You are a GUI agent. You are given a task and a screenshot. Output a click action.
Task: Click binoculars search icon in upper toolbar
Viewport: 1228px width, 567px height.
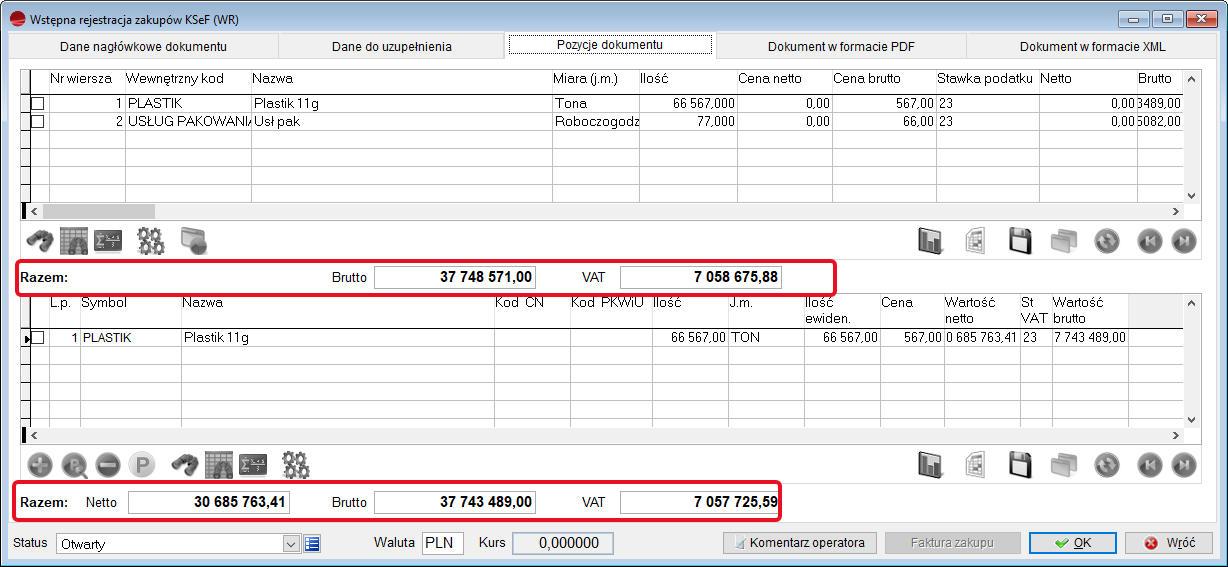(39, 240)
